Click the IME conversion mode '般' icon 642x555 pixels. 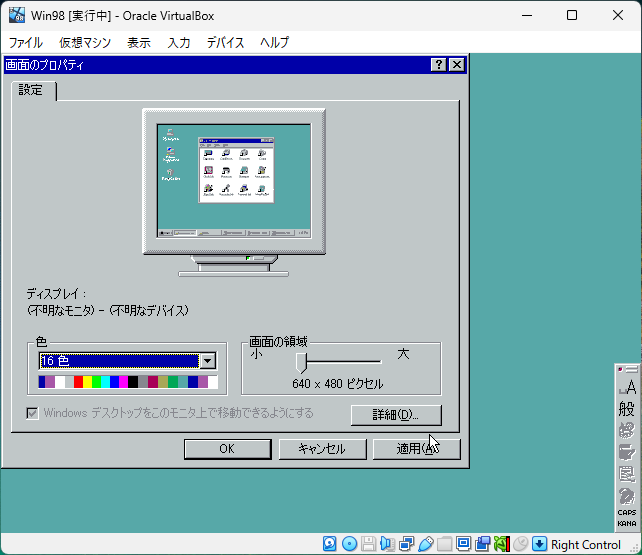coord(627,408)
